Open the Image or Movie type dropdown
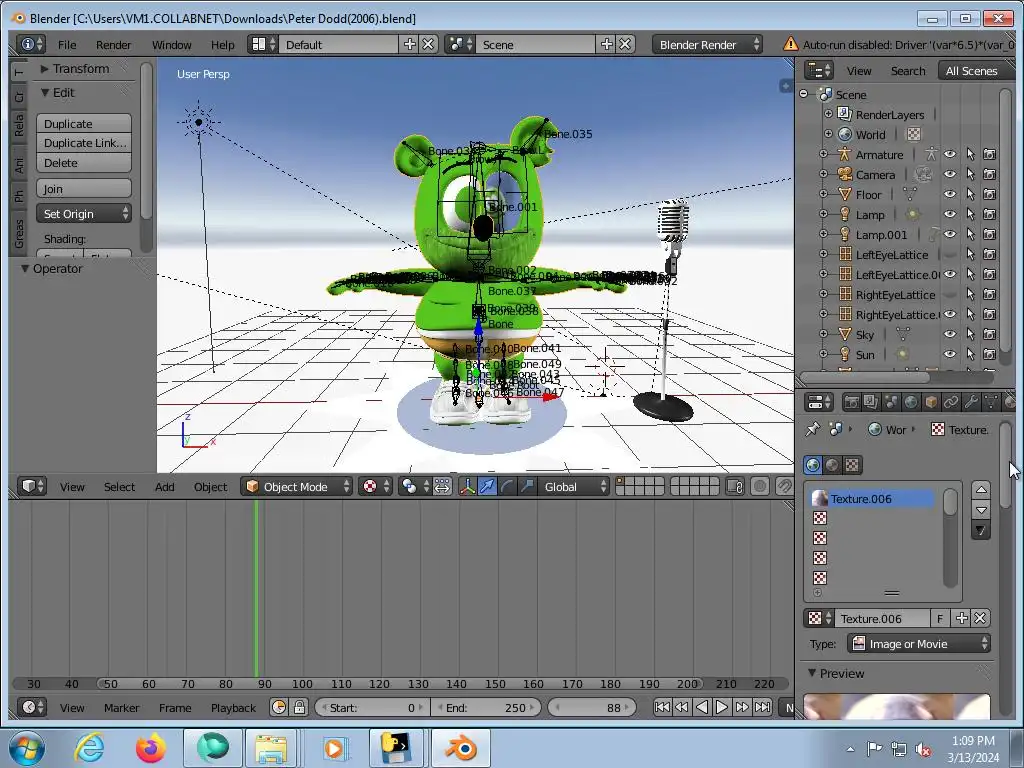The height and width of the screenshot is (768, 1024). pyautogui.click(x=918, y=643)
